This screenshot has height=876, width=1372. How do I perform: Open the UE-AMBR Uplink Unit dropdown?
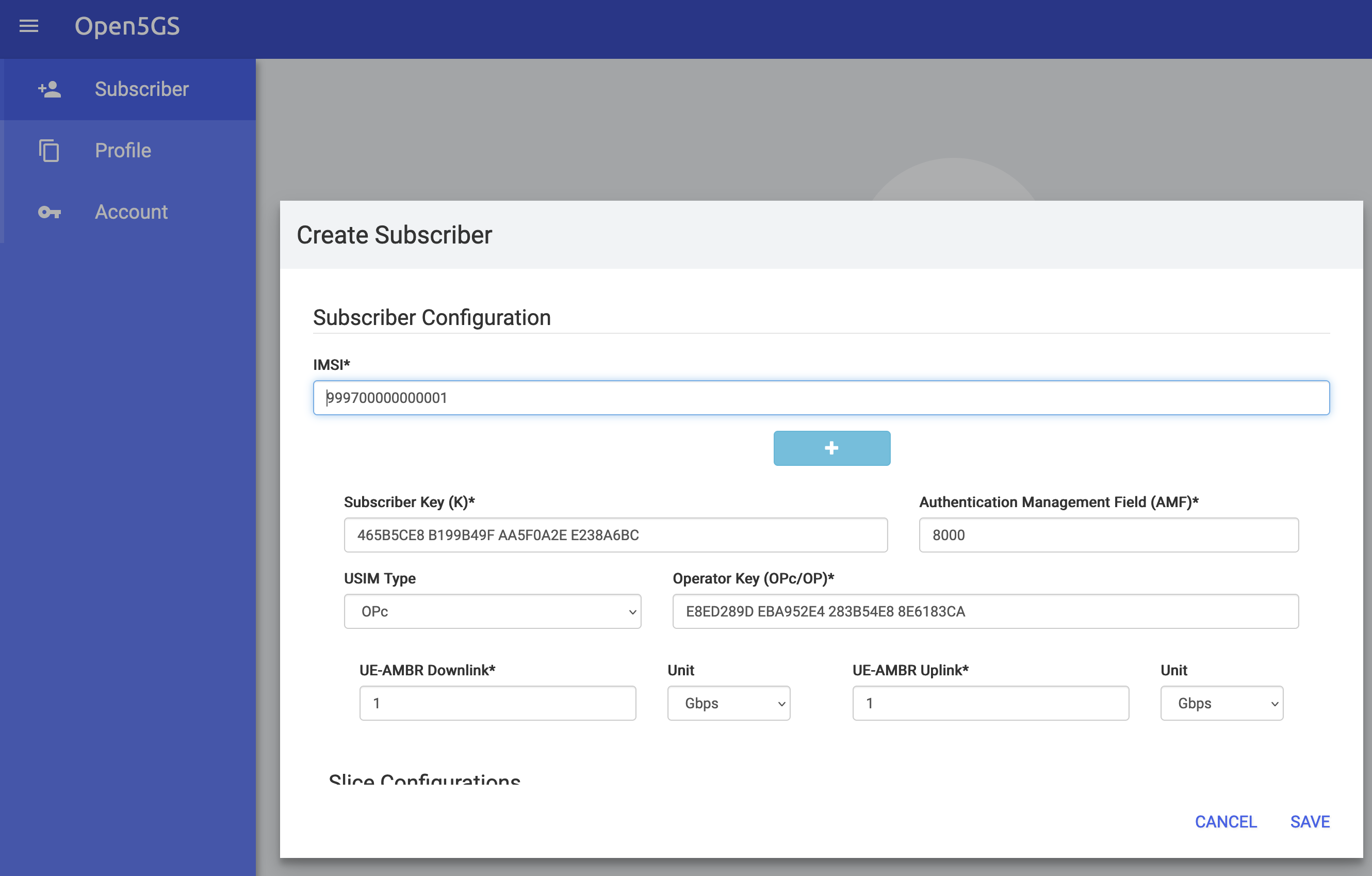(1221, 703)
